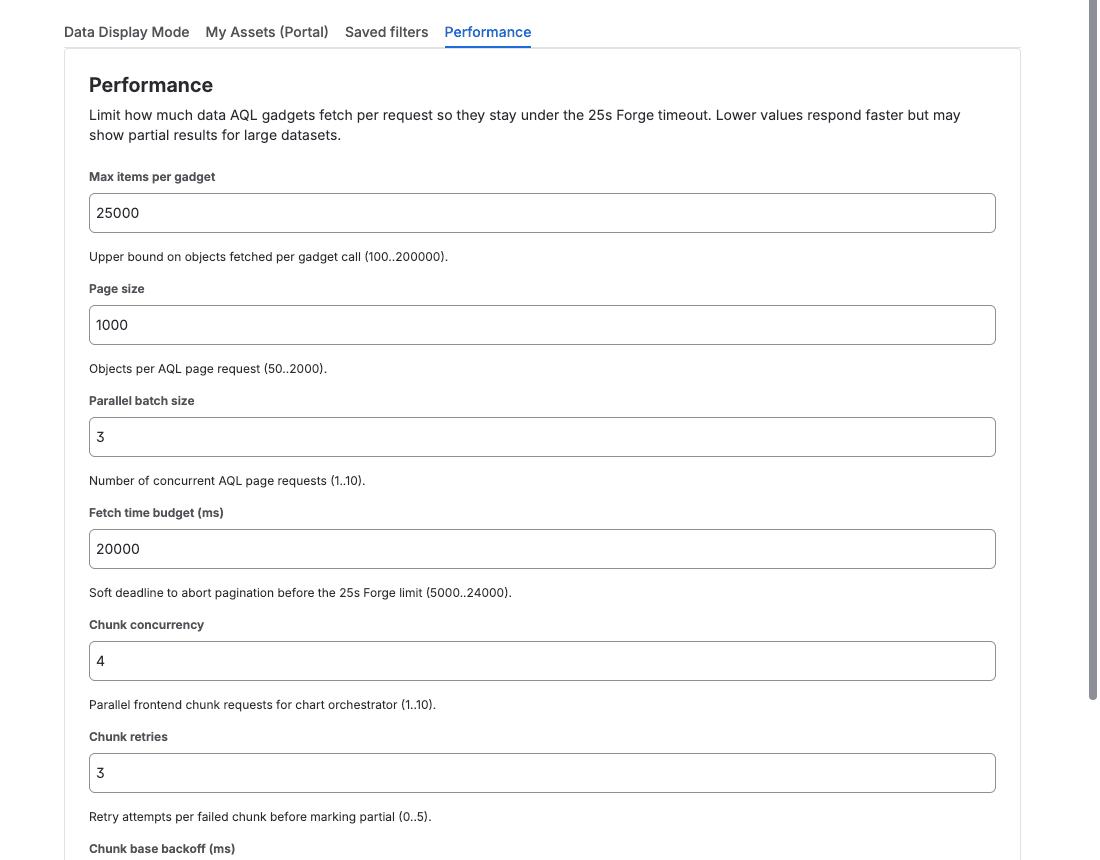This screenshot has width=1100, height=860.
Task: Click the 'Parallel frontend chunk requests' hint
Action: point(262,705)
